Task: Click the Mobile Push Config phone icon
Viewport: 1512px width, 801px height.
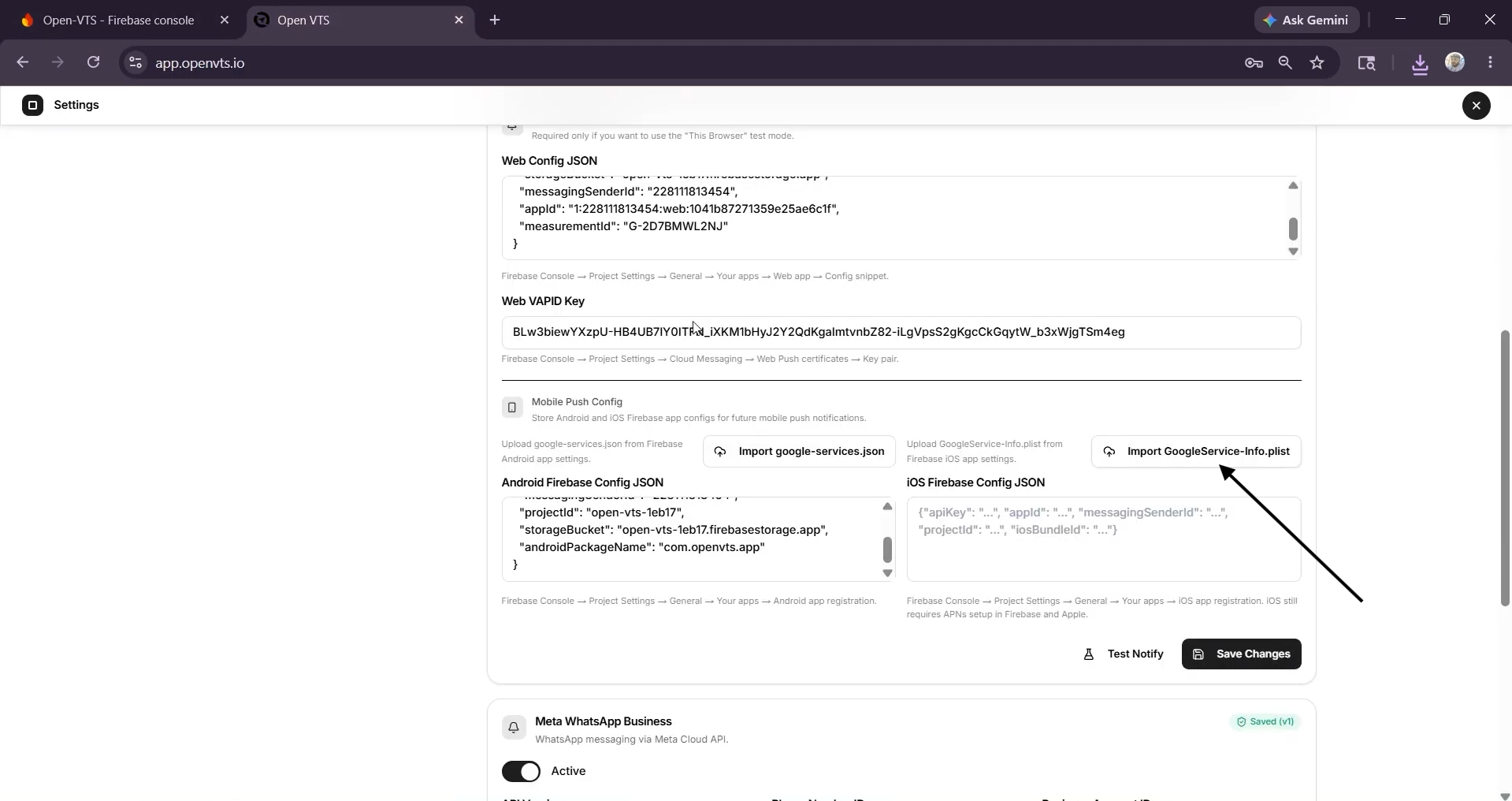Action: 512,408
